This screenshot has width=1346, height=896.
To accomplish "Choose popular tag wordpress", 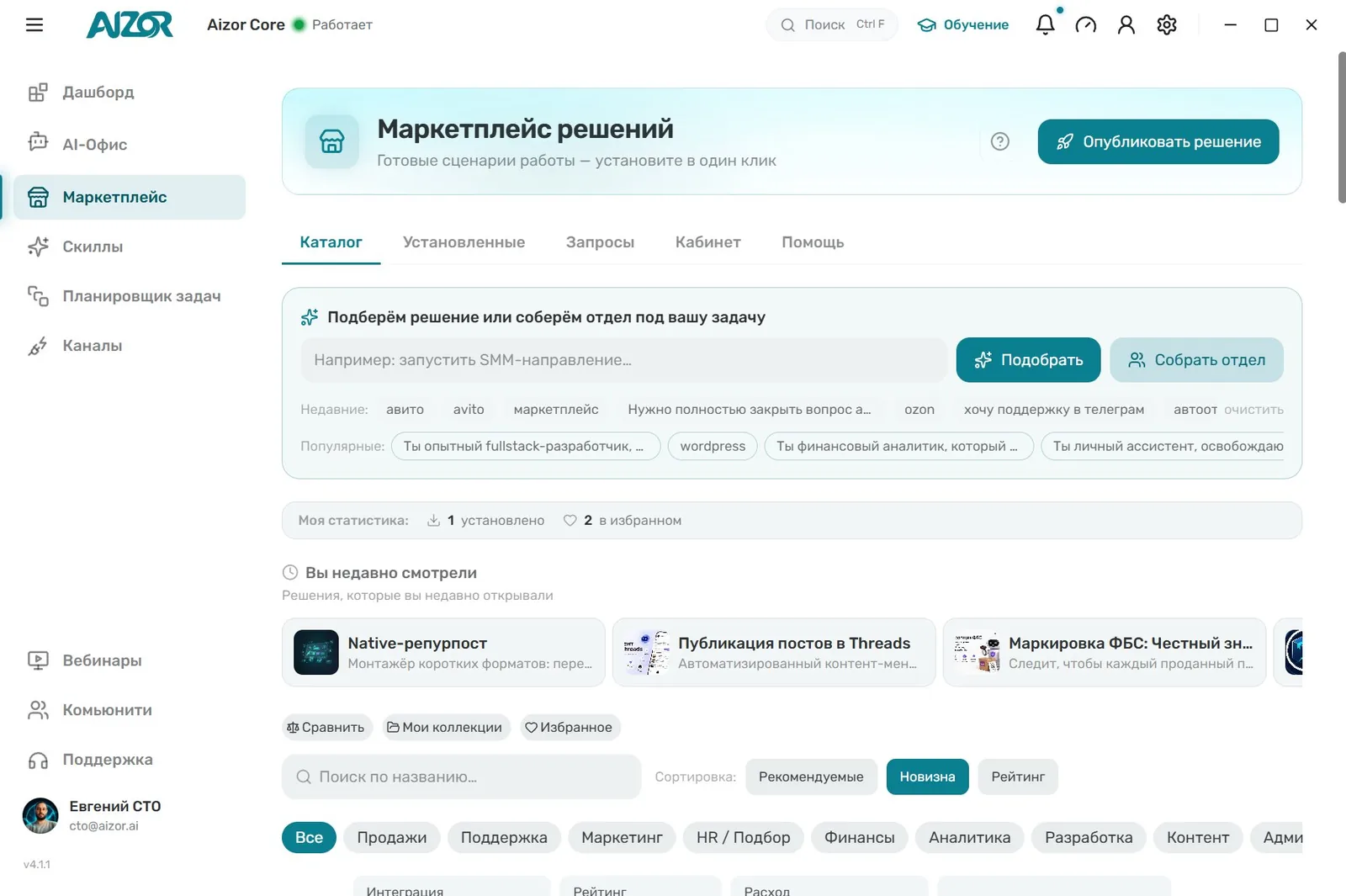I will tap(713, 446).
